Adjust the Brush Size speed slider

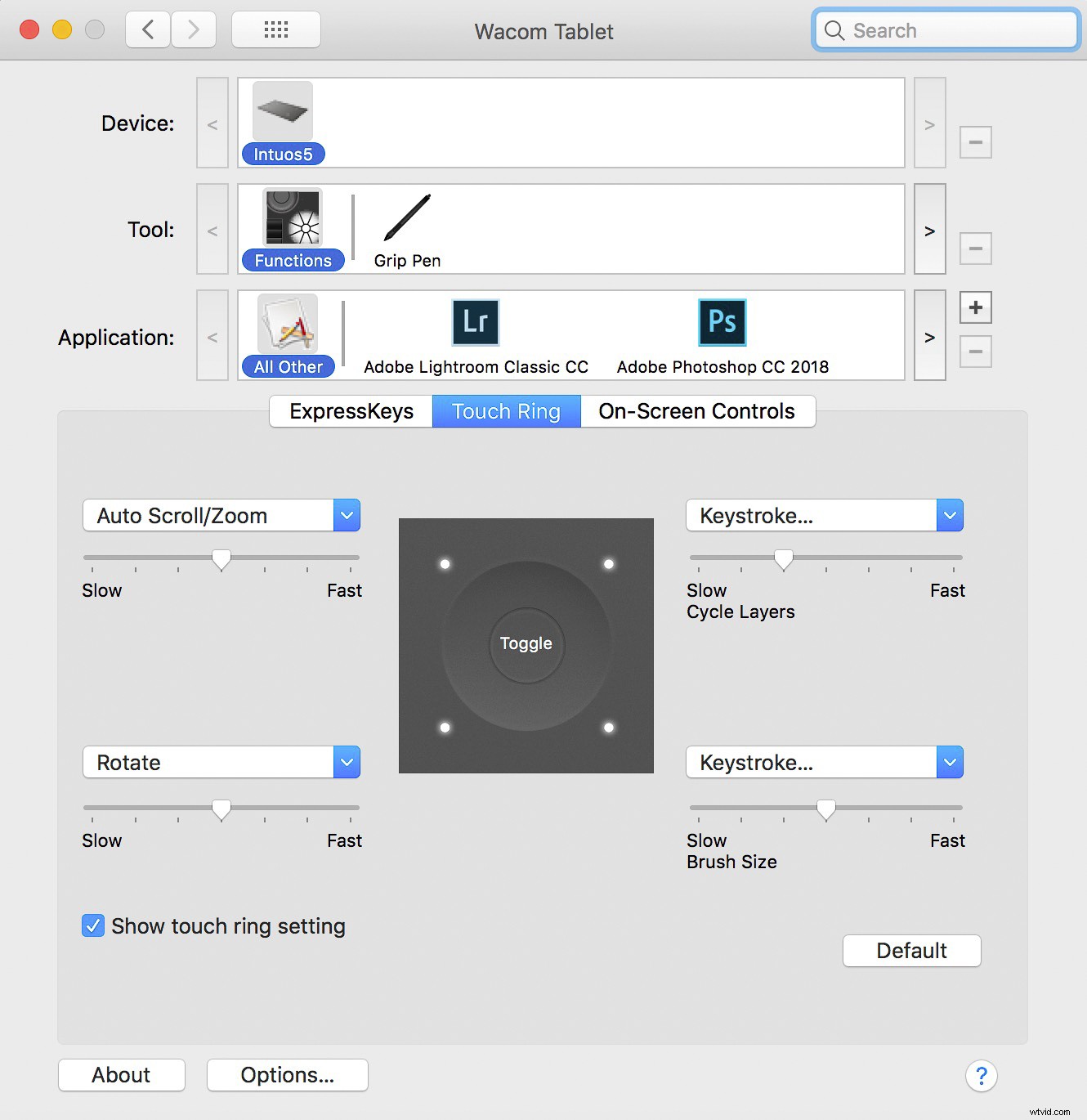[x=825, y=809]
